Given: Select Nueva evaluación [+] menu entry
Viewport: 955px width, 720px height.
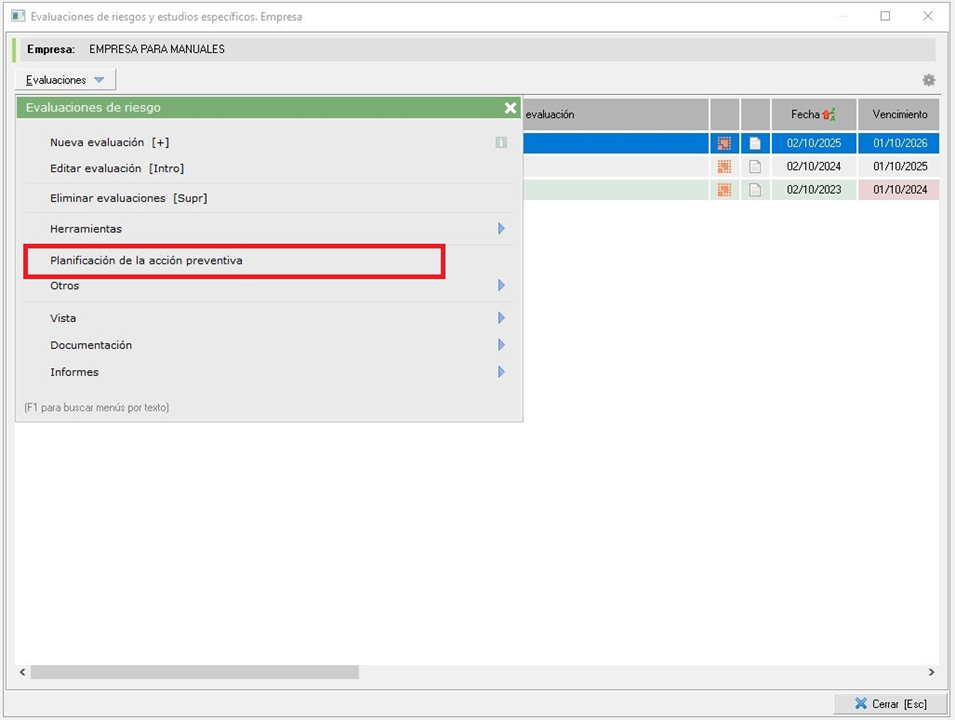Looking at the screenshot, I should click(110, 143).
